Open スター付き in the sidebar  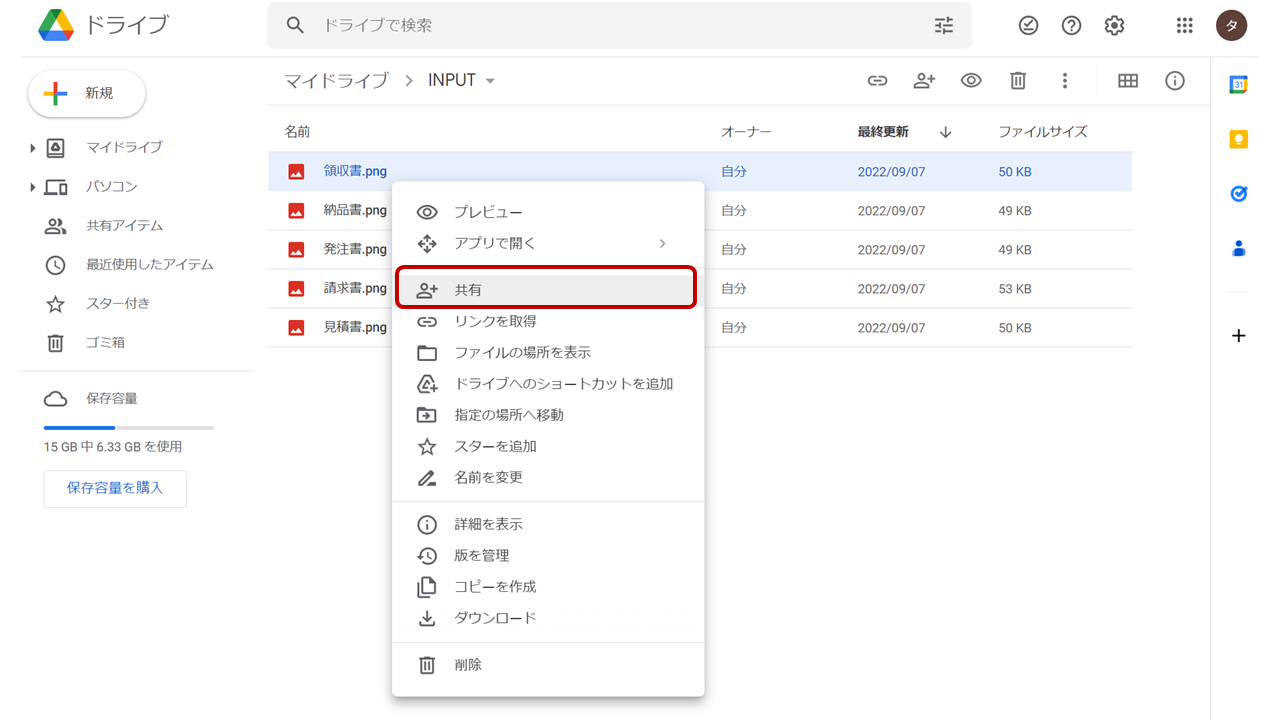pyautogui.click(x=118, y=304)
